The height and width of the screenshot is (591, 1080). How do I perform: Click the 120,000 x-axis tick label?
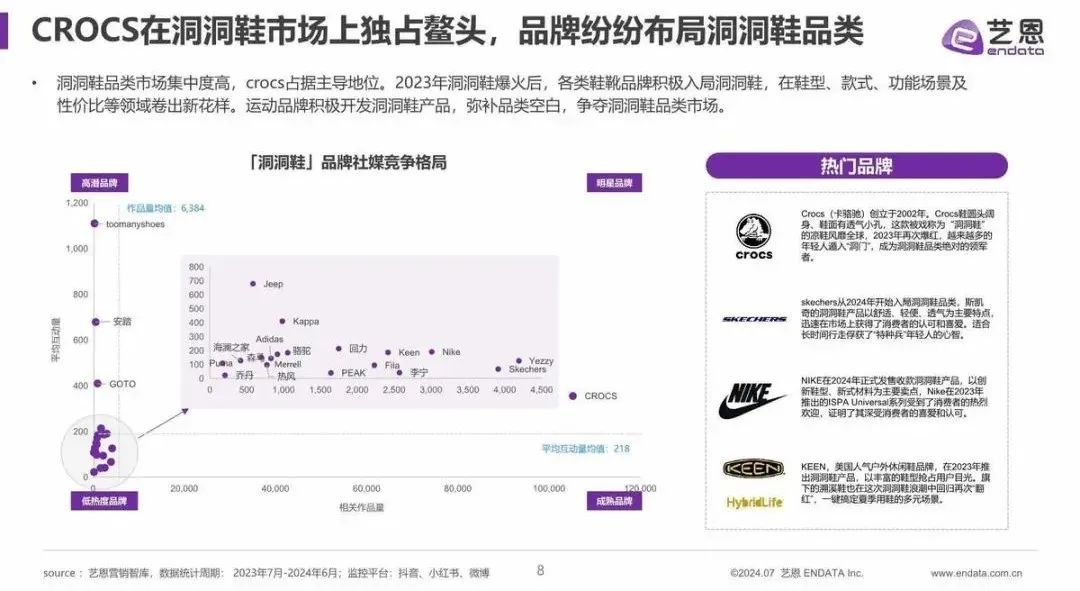click(x=640, y=488)
